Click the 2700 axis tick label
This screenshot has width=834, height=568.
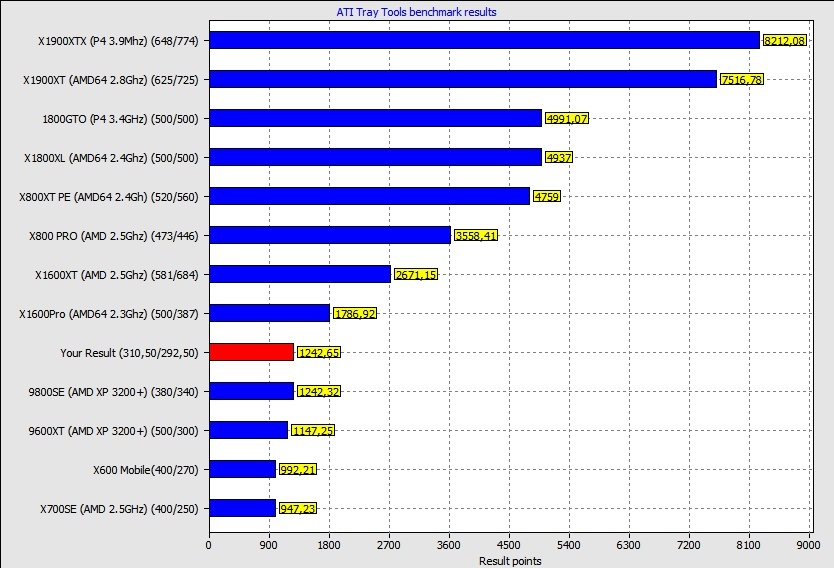point(389,545)
